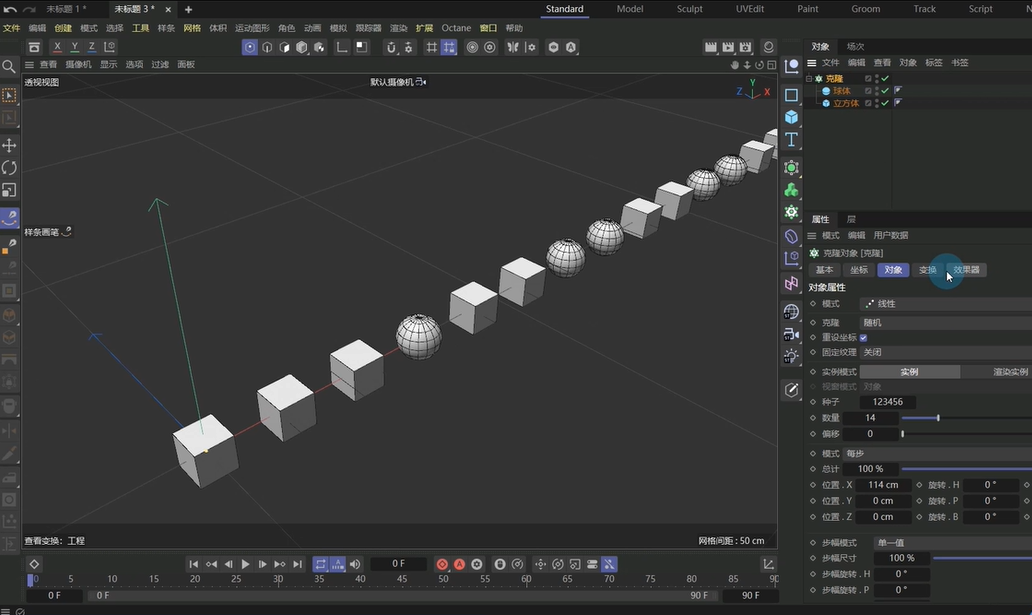Adjust the 数量 count slider

[966, 418]
